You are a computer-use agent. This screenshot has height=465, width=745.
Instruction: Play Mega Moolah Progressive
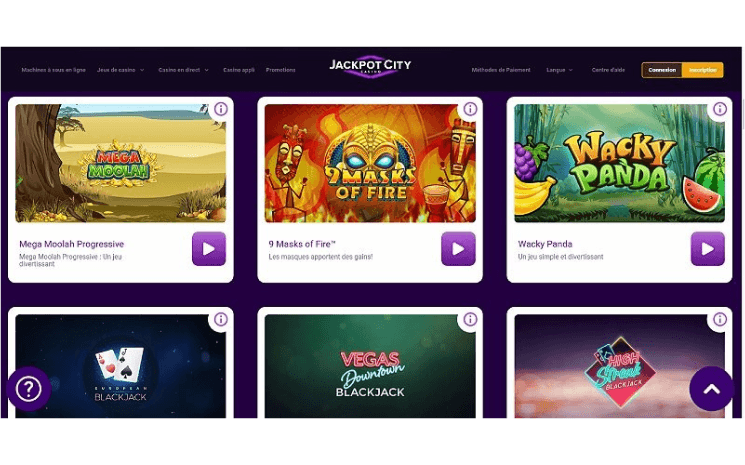pos(209,248)
